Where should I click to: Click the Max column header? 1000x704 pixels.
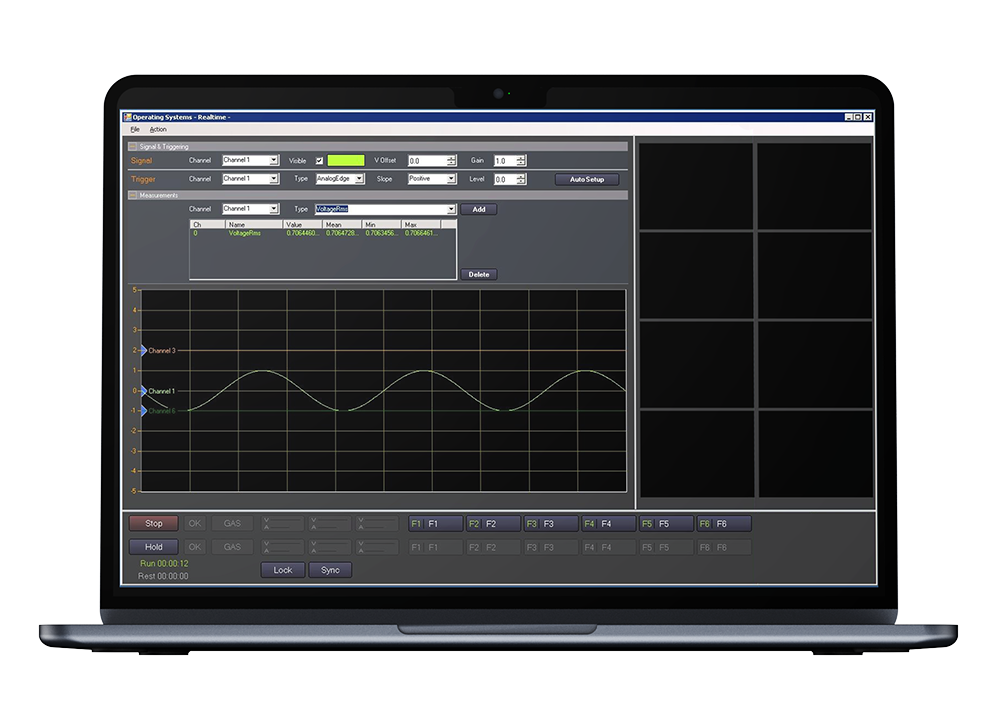pos(421,224)
